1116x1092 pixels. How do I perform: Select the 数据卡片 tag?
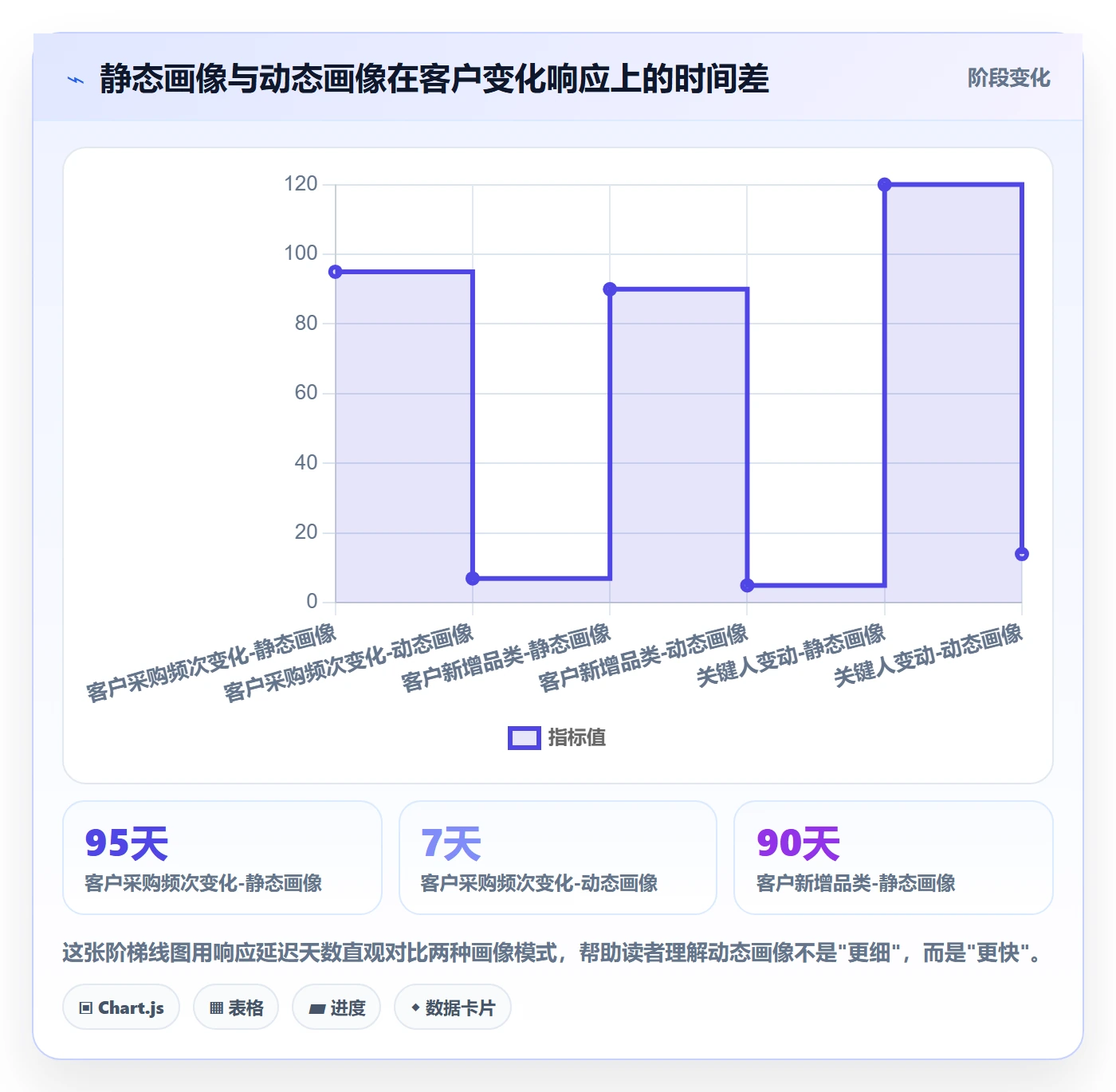(x=453, y=1008)
